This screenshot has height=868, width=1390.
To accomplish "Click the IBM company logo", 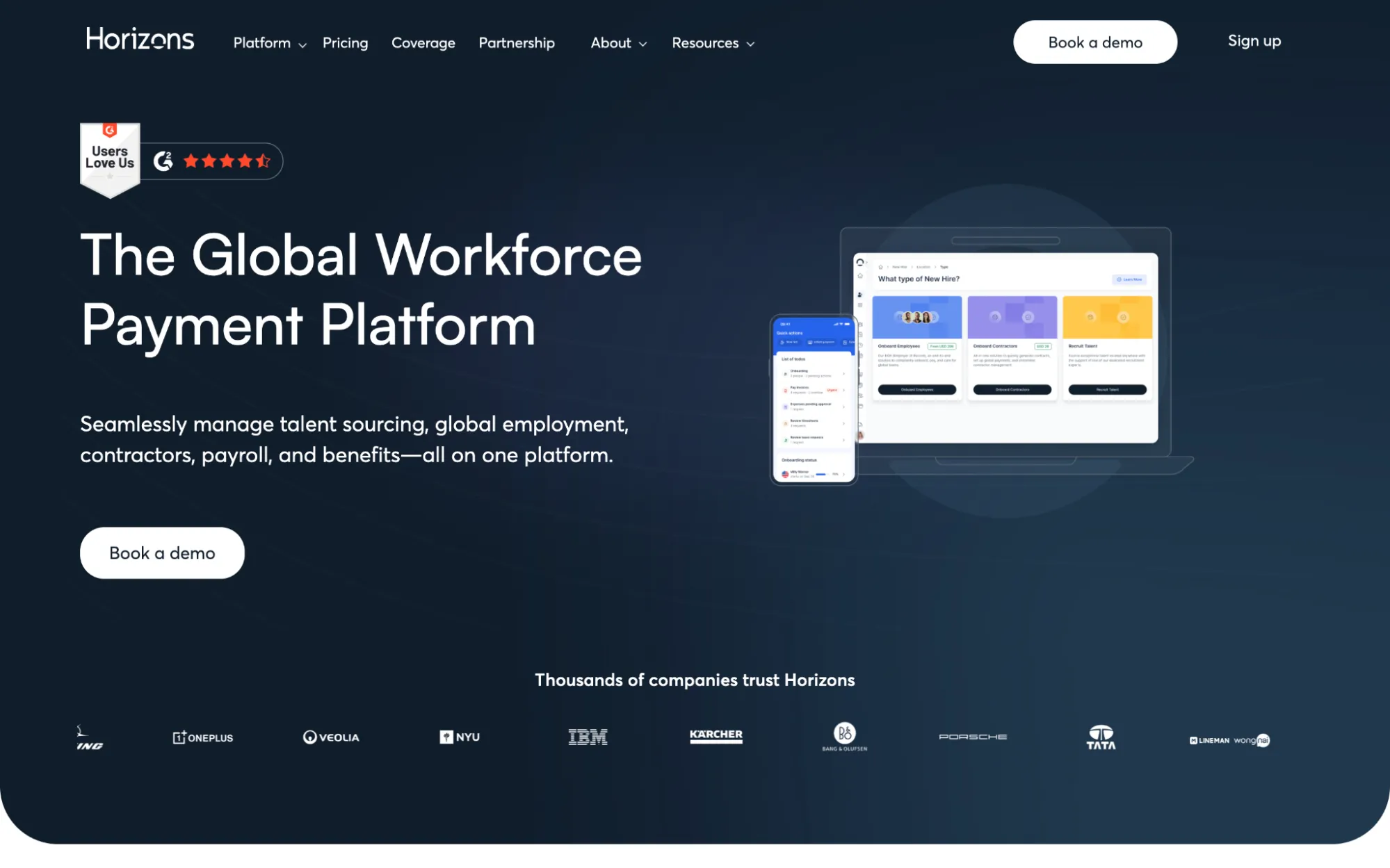I will (588, 737).
